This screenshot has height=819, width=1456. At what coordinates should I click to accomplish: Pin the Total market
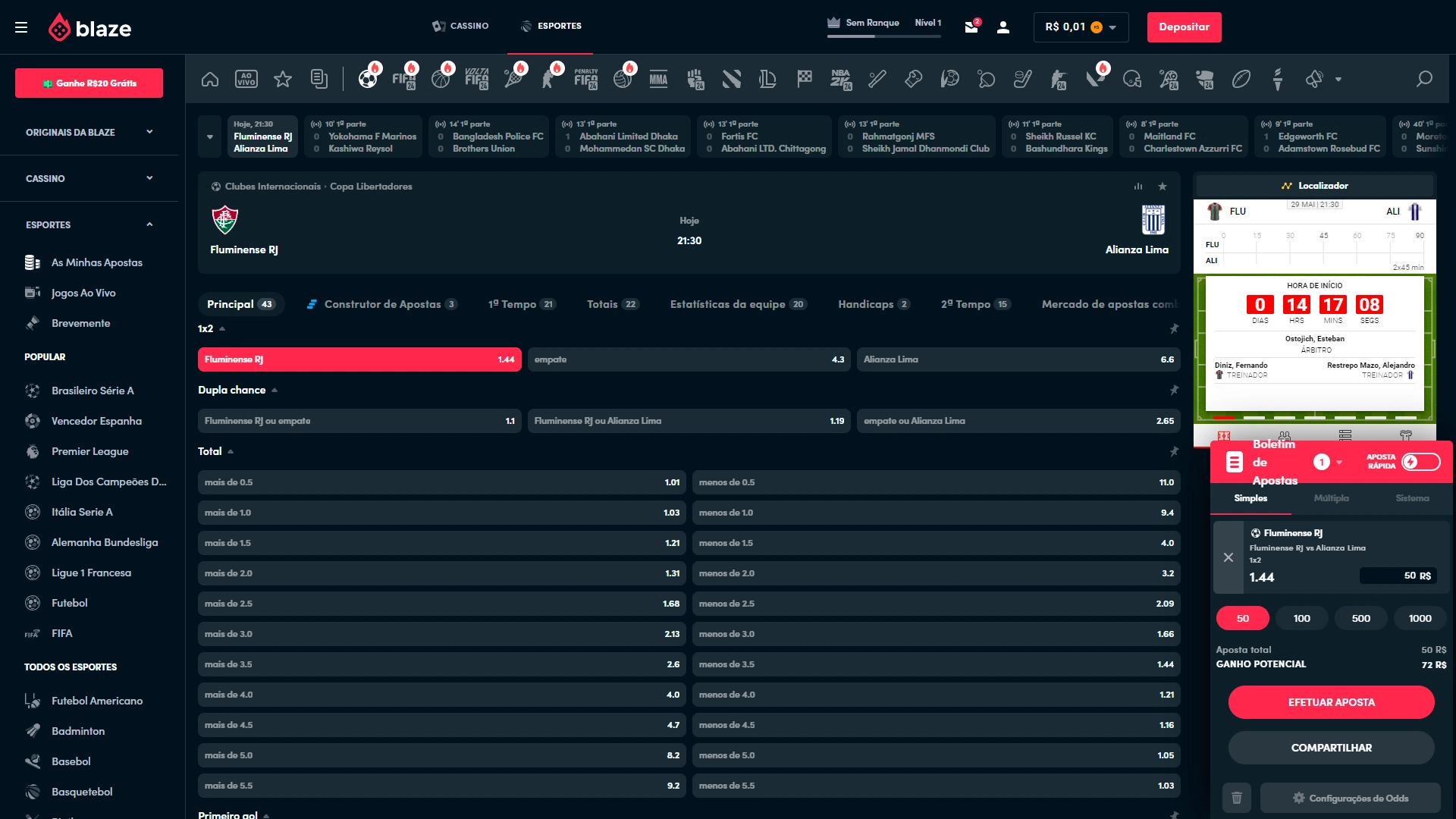(1174, 451)
